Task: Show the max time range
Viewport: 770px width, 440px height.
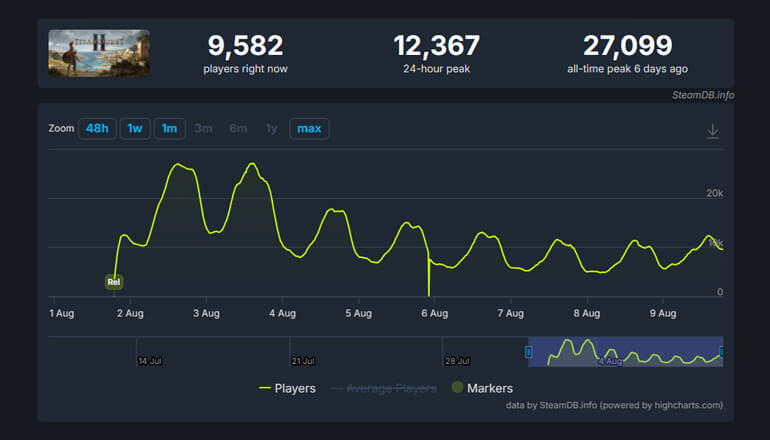Action: click(x=309, y=129)
